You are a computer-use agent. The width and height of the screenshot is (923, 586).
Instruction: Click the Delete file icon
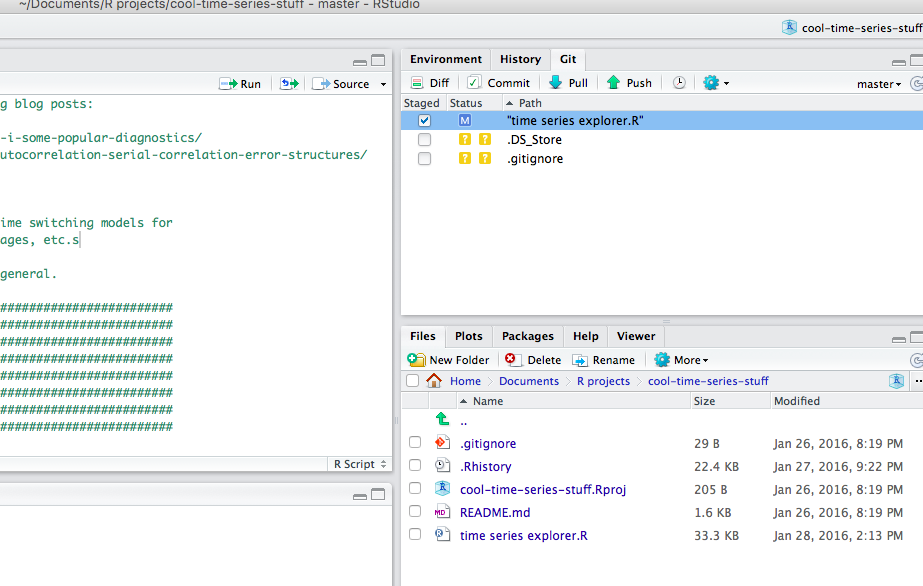(512, 360)
